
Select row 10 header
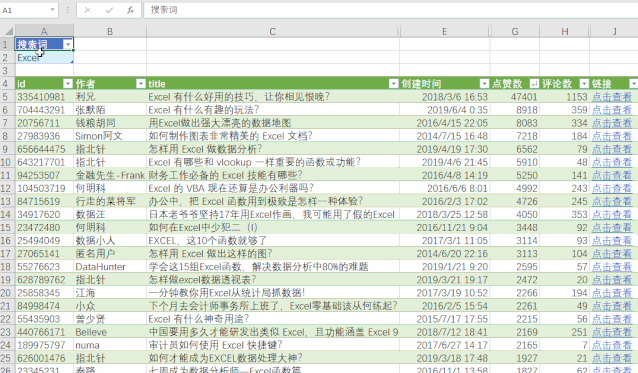tap(6, 162)
